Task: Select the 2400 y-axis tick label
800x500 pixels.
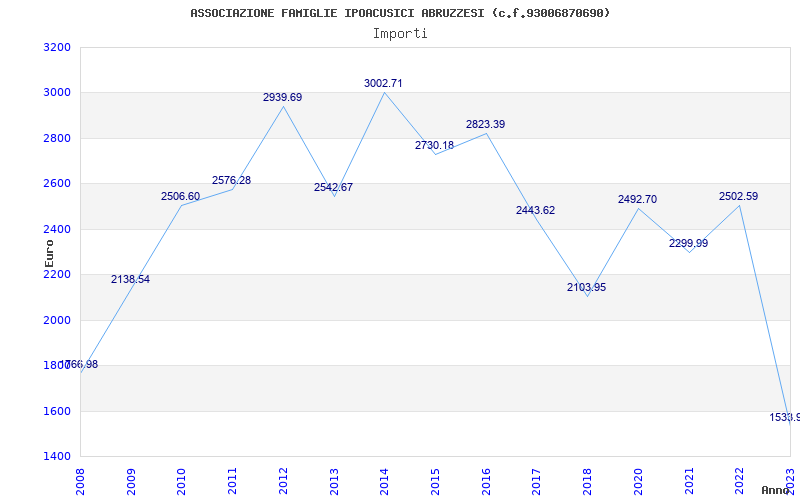Action: pos(57,230)
